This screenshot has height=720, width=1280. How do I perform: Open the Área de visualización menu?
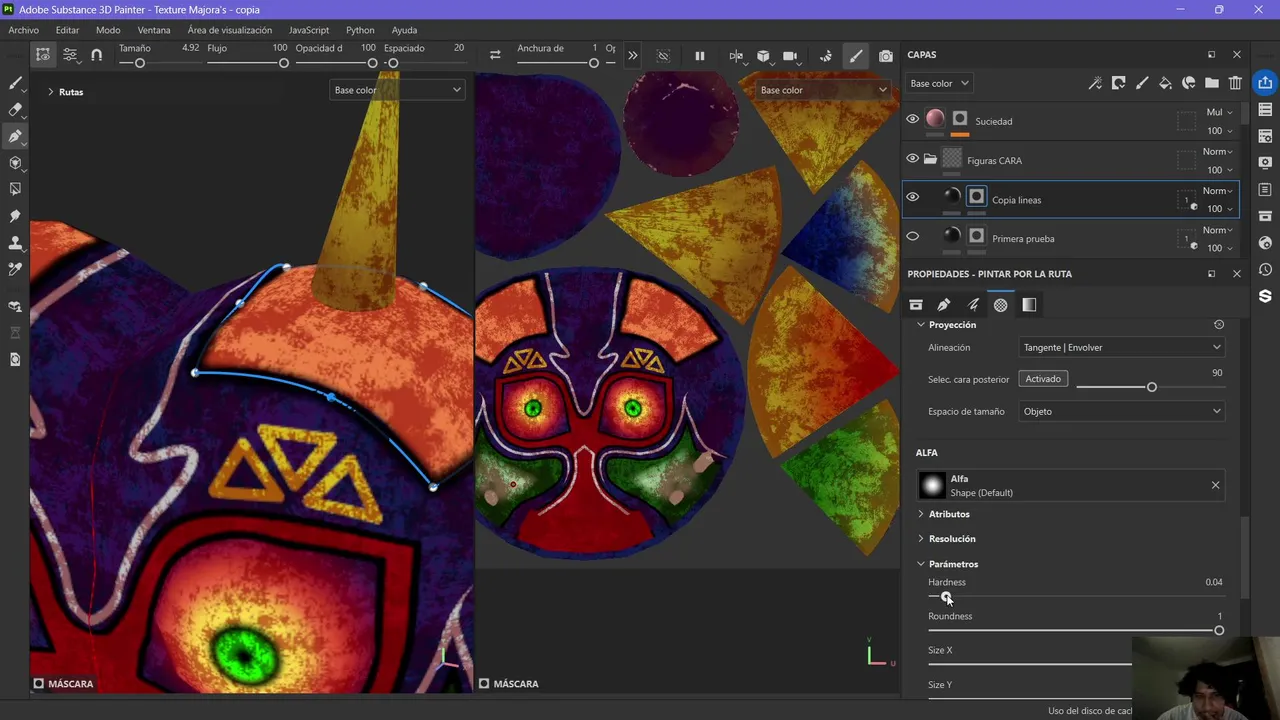pos(230,30)
